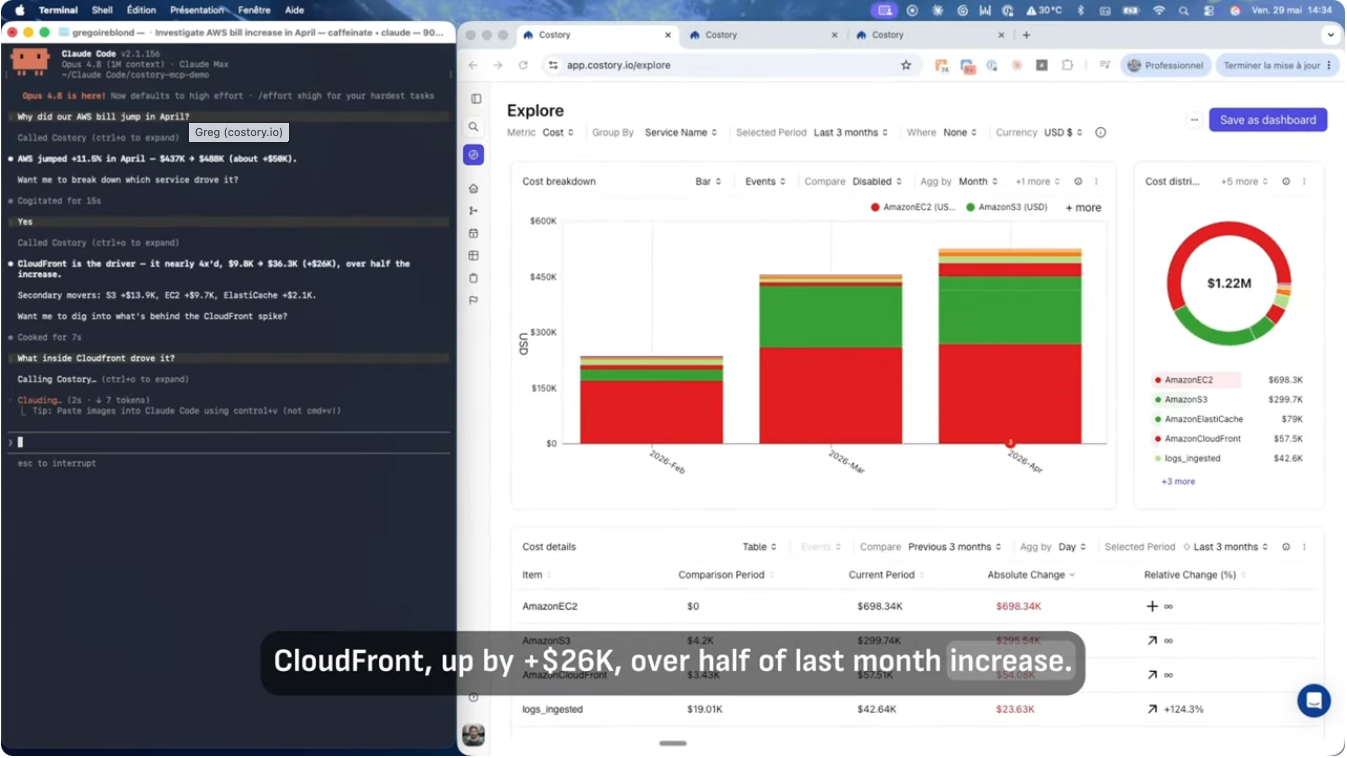Sort by the Absolute Change column header
1347x758 pixels.
pos(1031,575)
